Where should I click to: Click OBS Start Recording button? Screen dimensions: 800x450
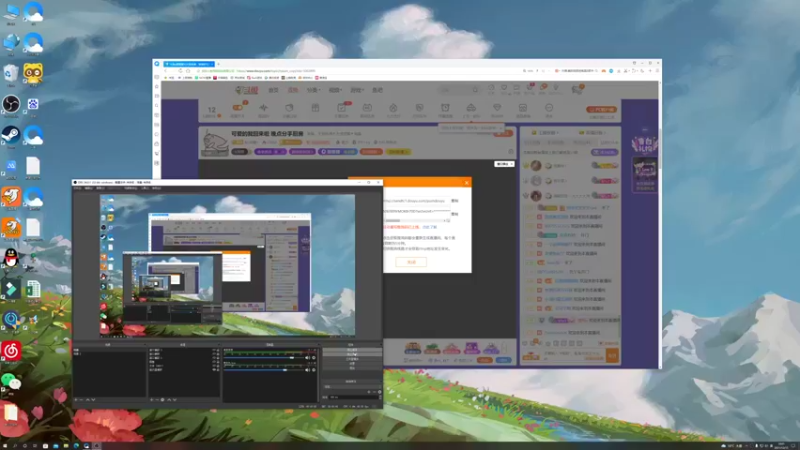pos(352,355)
